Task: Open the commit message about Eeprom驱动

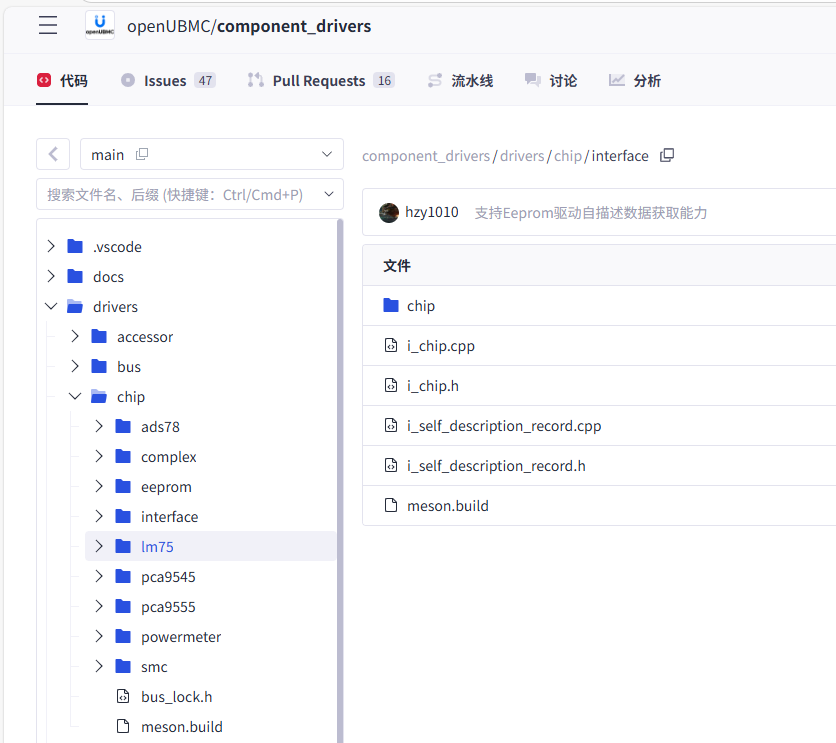Action: [x=590, y=213]
